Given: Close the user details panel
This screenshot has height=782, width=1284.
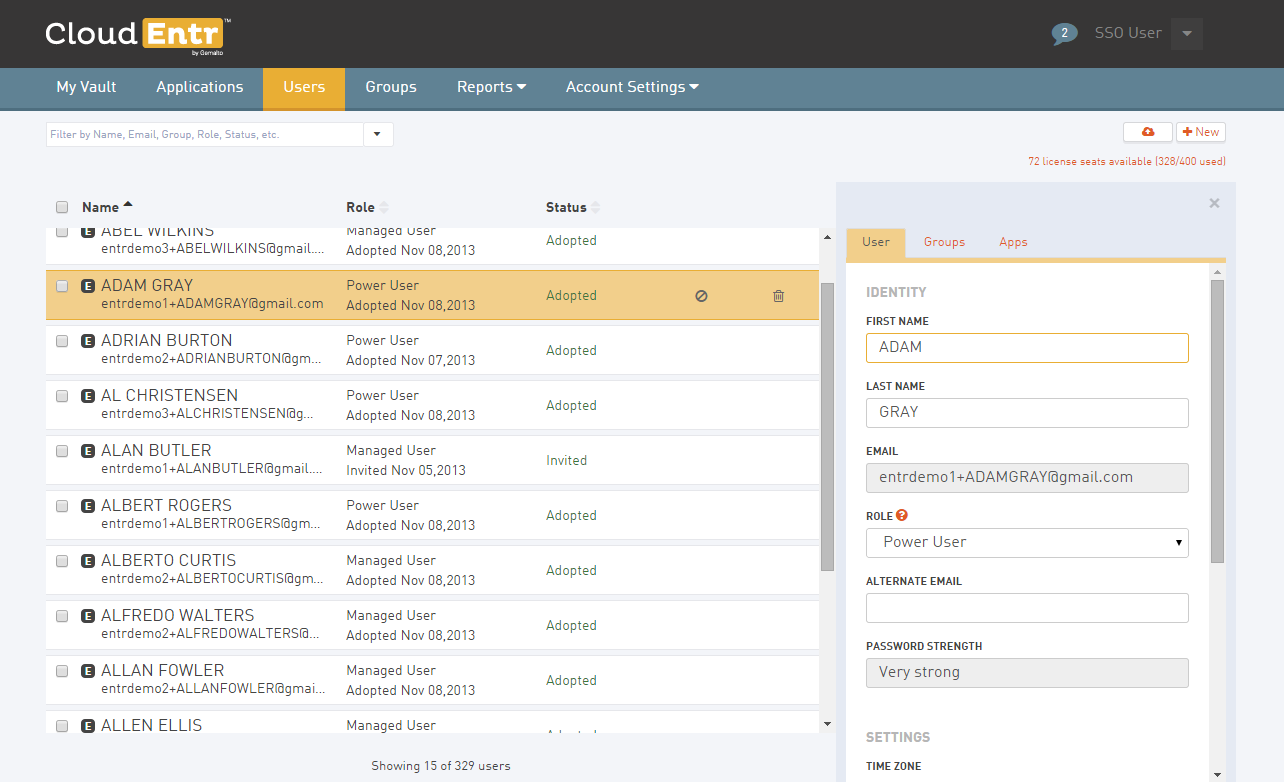Looking at the screenshot, I should (x=1214, y=203).
